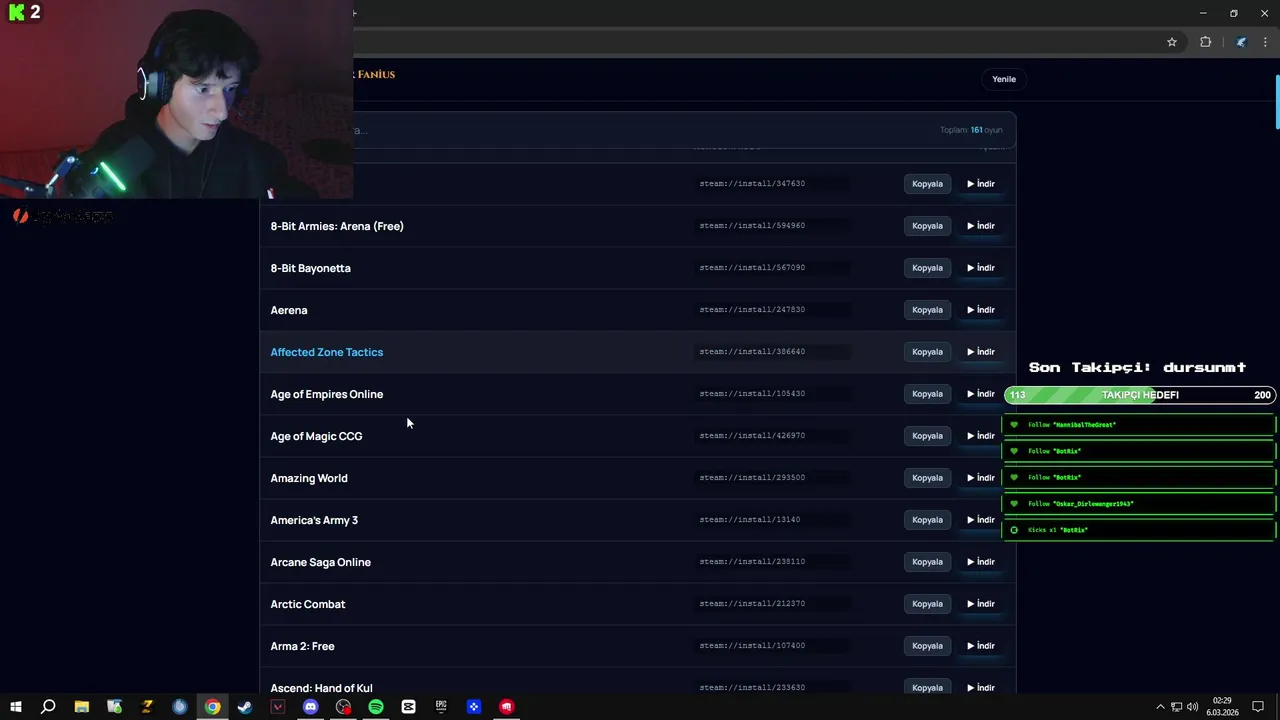
Task: Open the taskbar clock and calendar
Action: (1222, 707)
